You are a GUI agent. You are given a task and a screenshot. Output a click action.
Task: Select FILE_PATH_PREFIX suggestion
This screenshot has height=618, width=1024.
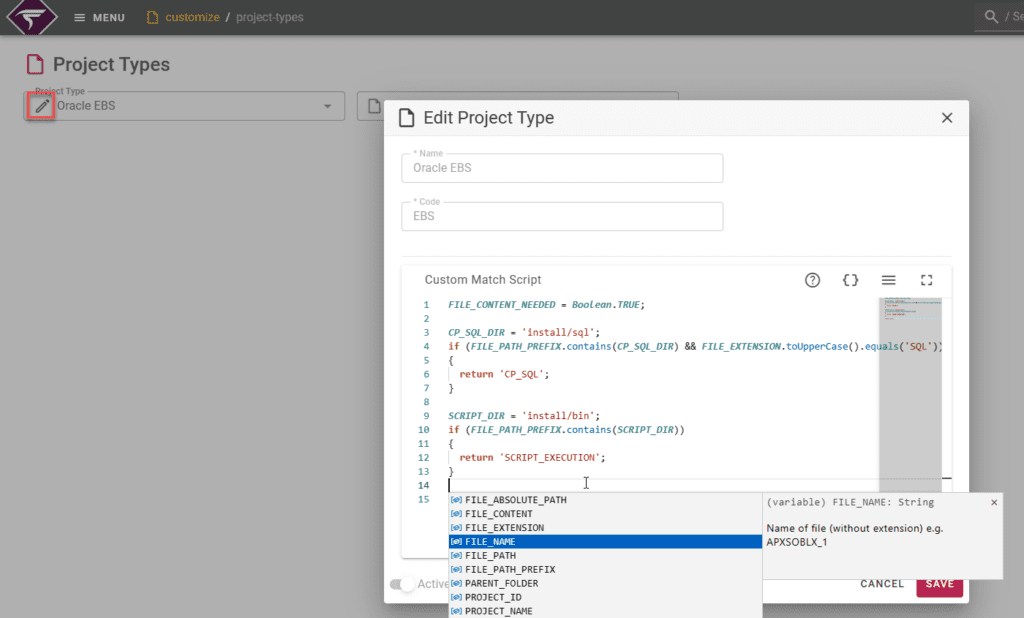tap(605, 570)
